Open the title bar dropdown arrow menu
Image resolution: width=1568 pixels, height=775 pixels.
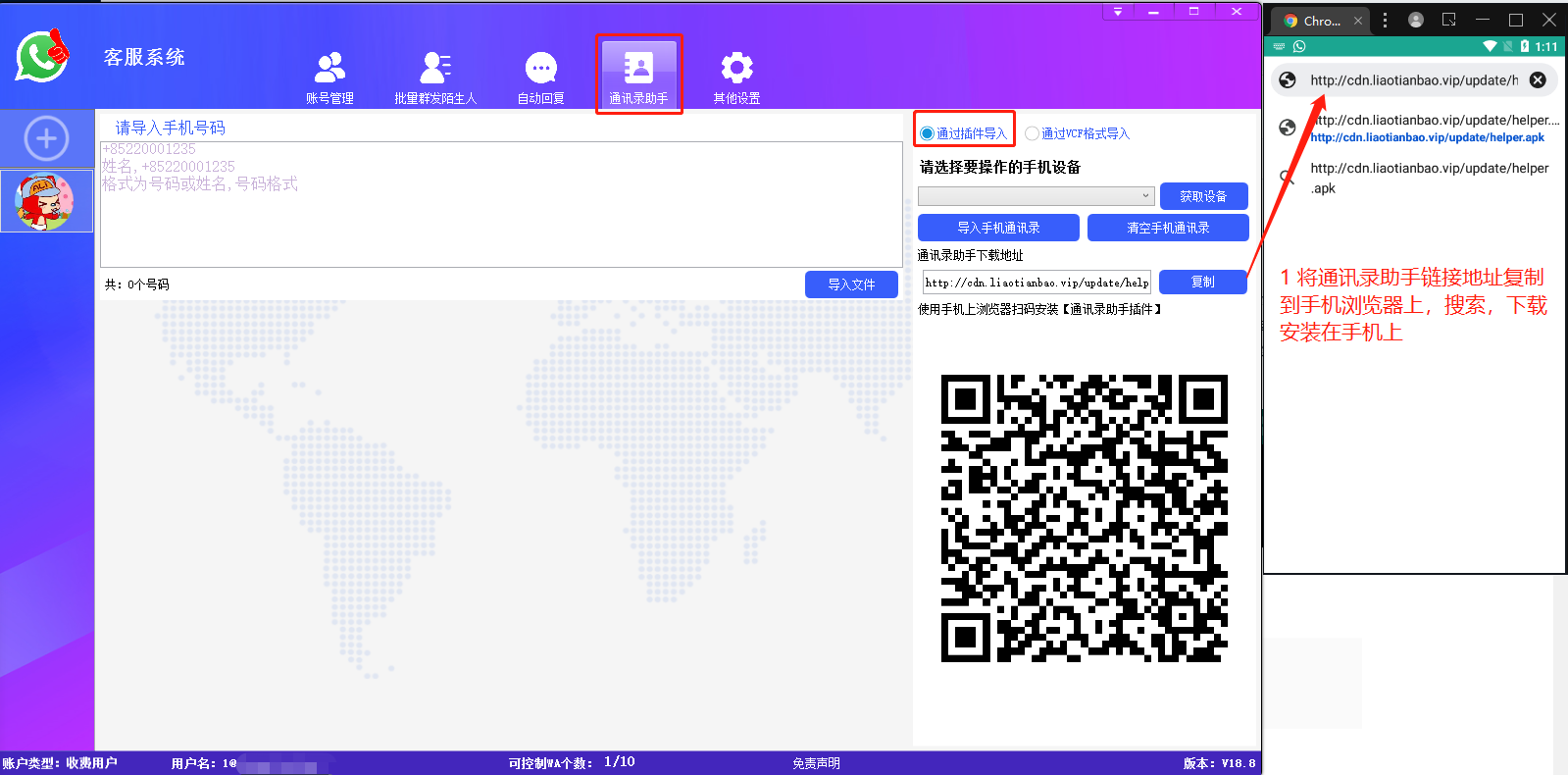[1118, 12]
